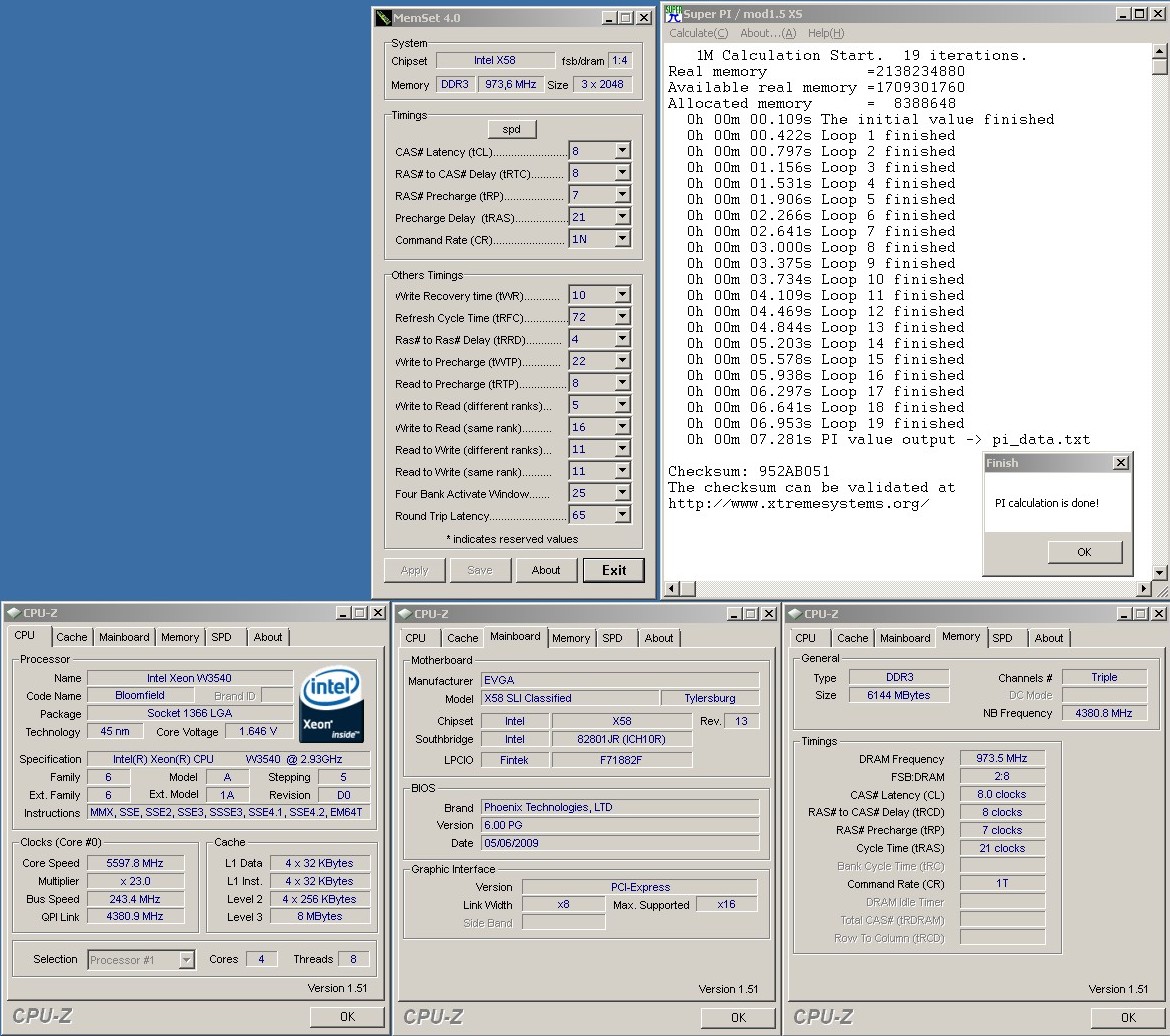The width and height of the screenshot is (1170, 1036).
Task: Click the Super PI vertical scrollbar up arrow
Action: [1160, 51]
